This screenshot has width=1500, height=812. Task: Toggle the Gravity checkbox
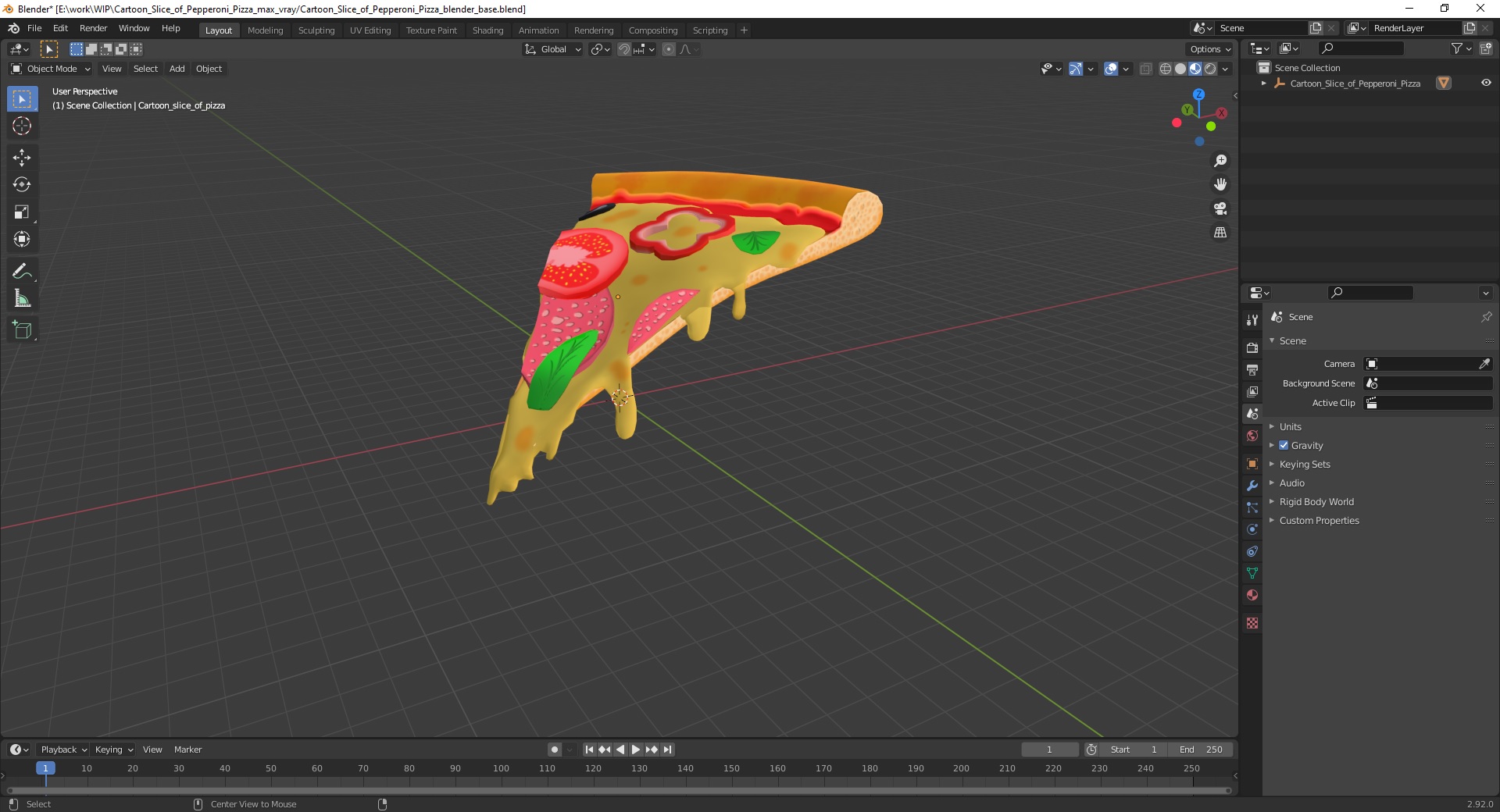(1284, 445)
